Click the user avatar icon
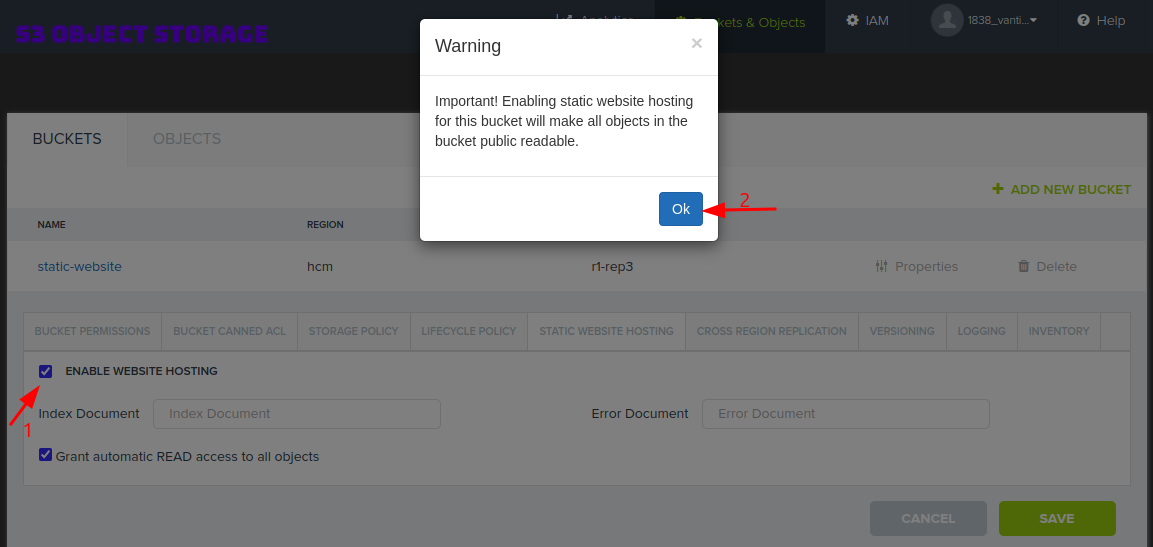Image resolution: width=1153 pixels, height=547 pixels. click(947, 20)
